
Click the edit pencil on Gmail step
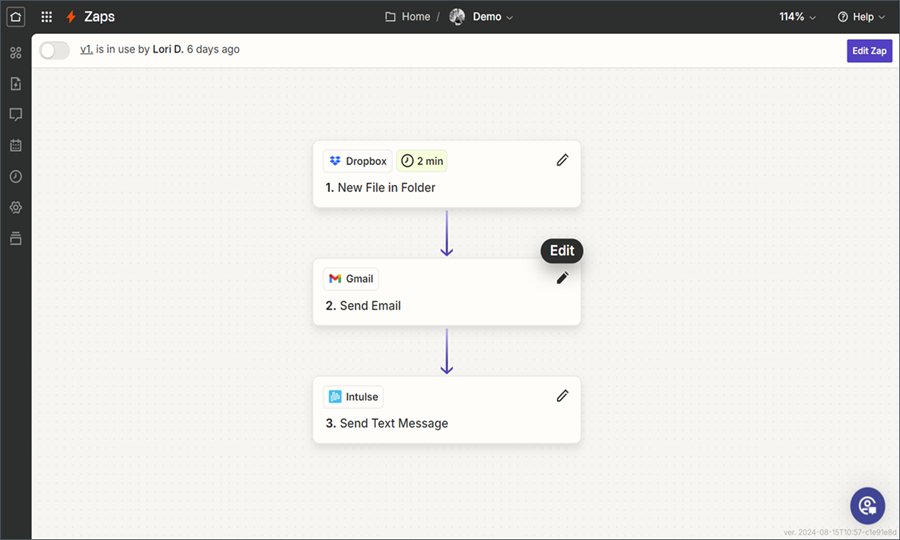tap(562, 278)
